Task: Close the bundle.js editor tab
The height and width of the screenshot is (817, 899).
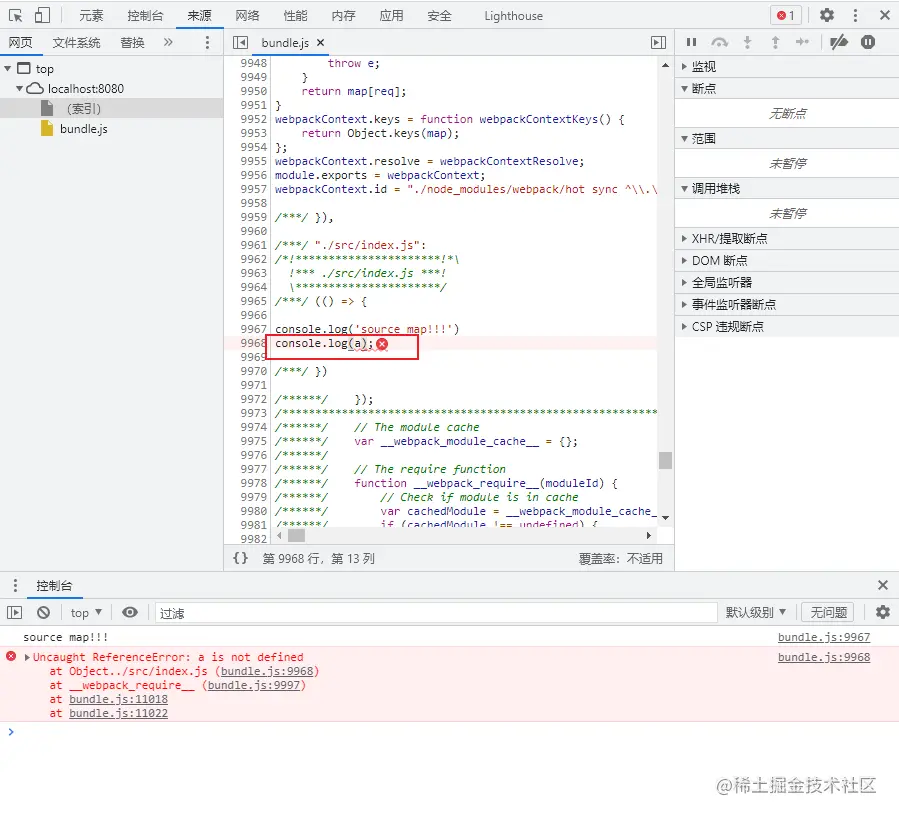Action: point(320,42)
